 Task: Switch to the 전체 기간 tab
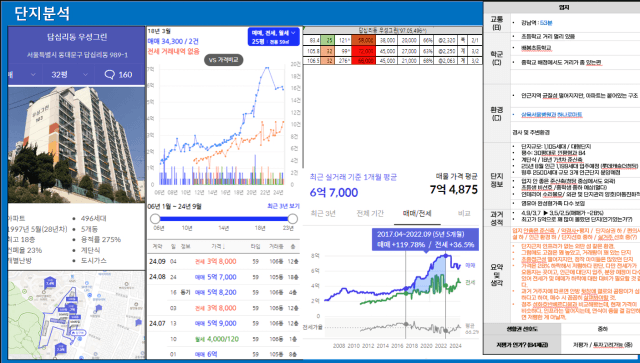[x=370, y=214]
